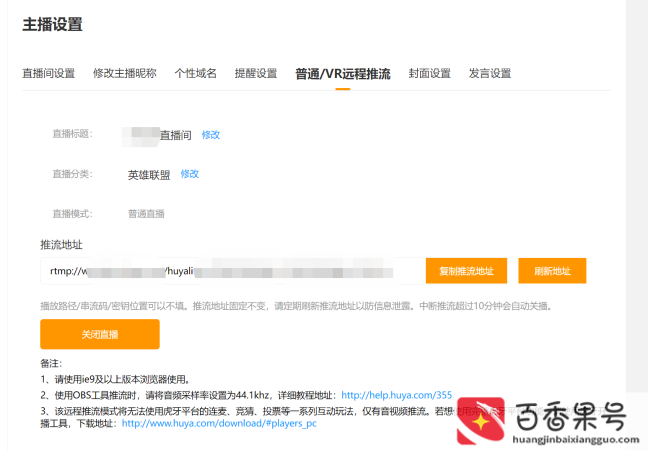Click the 直播标题 label
648x450 pixels.
(x=72, y=134)
